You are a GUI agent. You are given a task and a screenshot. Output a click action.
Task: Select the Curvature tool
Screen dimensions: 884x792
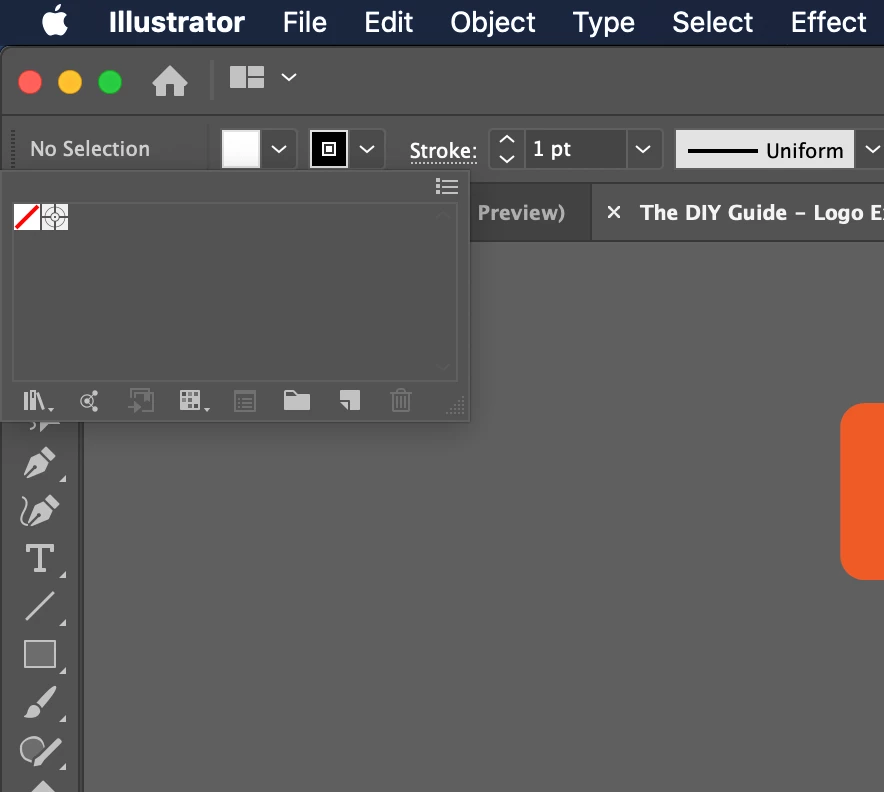coord(39,511)
